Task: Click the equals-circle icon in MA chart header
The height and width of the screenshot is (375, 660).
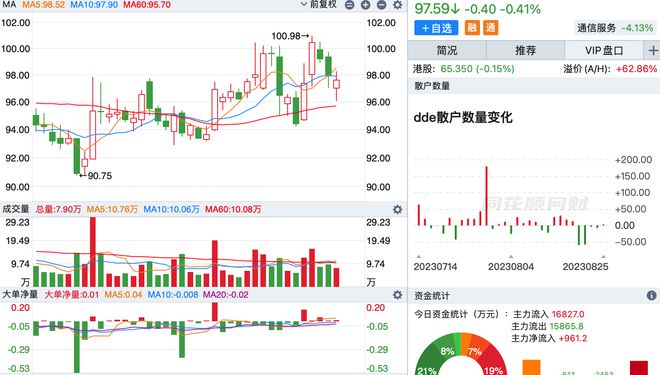Action: 349,5
